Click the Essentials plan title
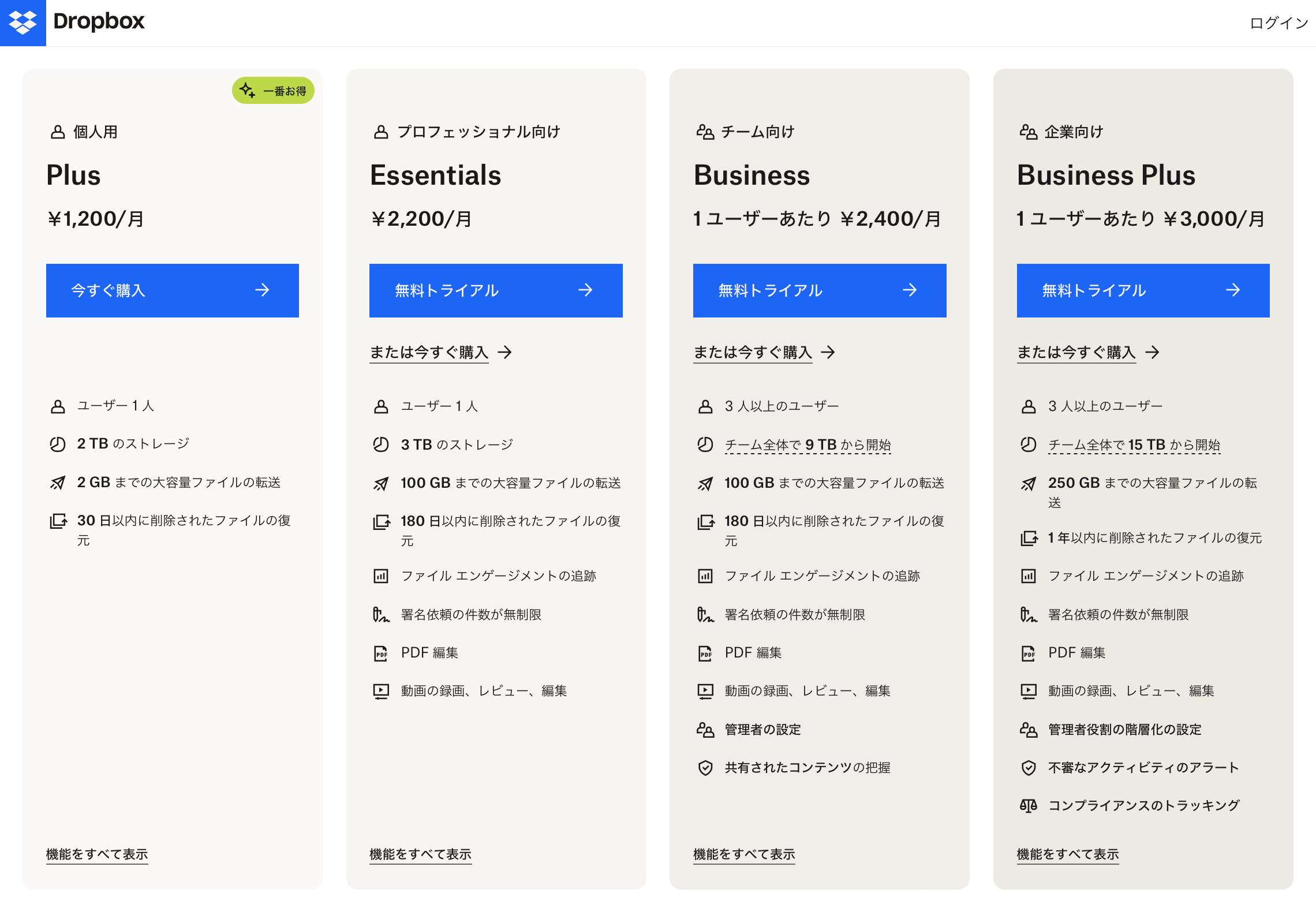Viewport: 1316px width, 919px height. tap(436, 175)
